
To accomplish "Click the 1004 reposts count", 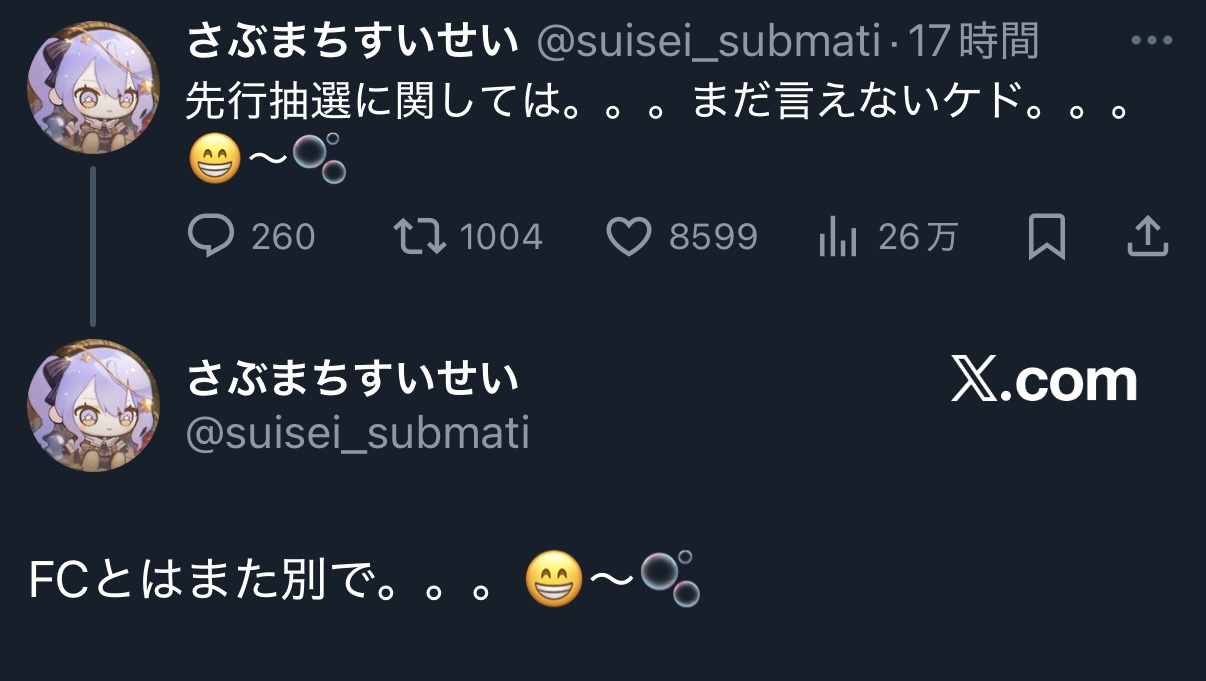I will tap(501, 237).
